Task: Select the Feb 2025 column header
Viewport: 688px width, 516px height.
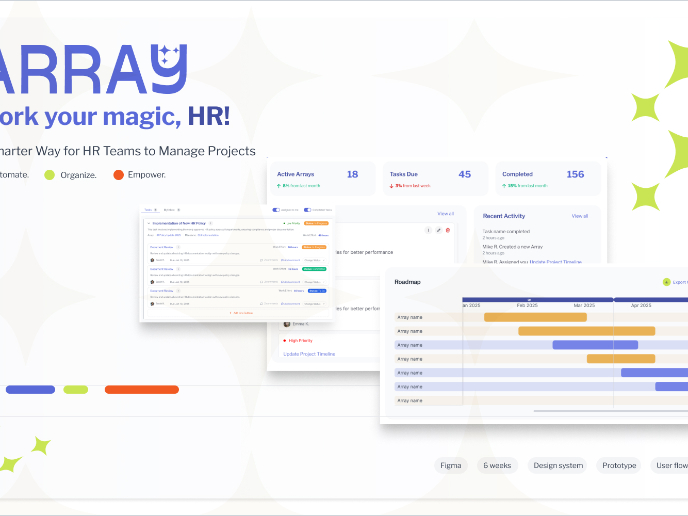Action: 527,305
